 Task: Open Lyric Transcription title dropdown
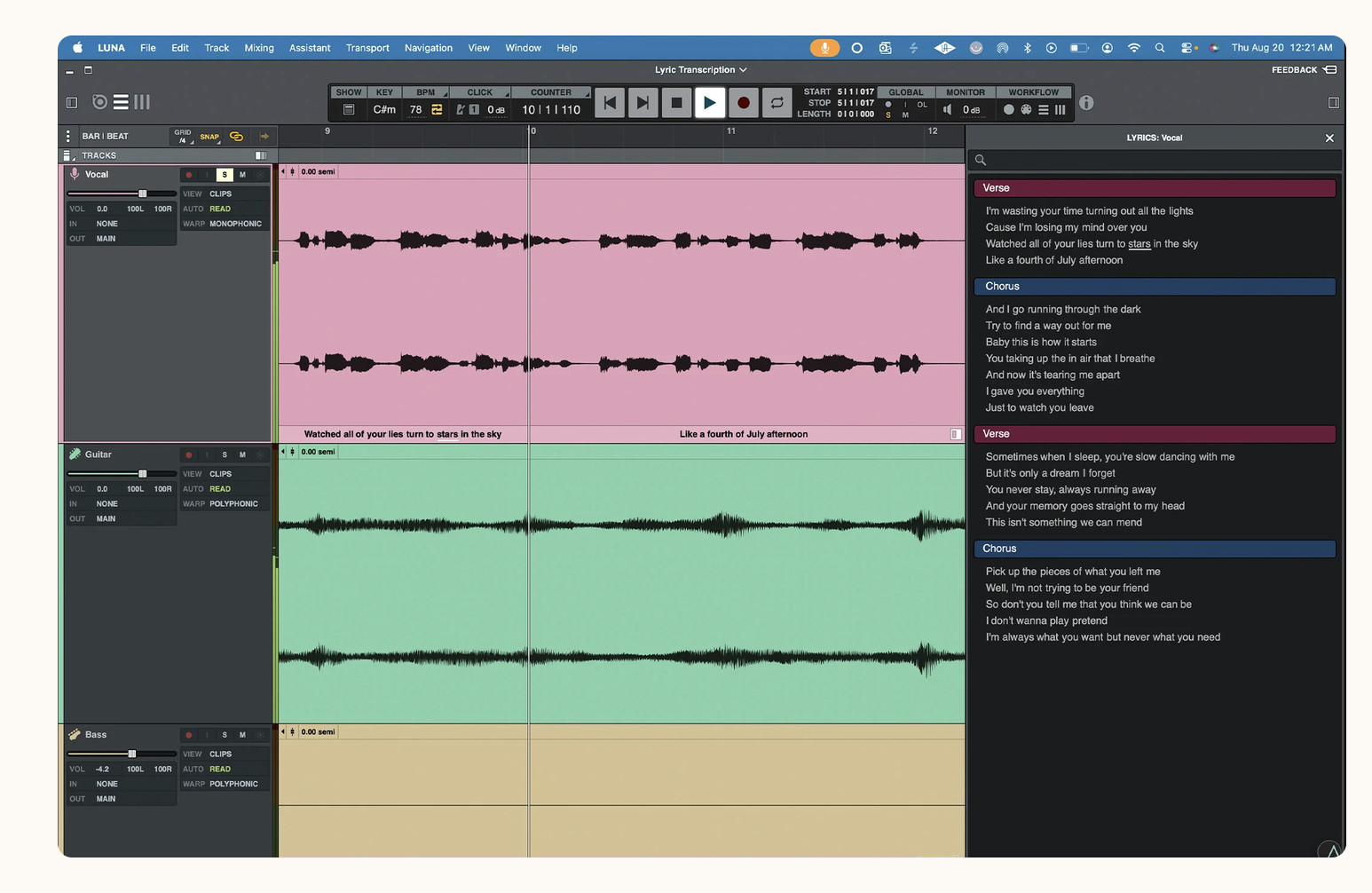tap(701, 69)
